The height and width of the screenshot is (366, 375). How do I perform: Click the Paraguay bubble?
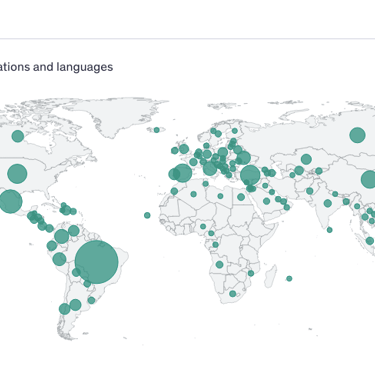[x=87, y=284]
